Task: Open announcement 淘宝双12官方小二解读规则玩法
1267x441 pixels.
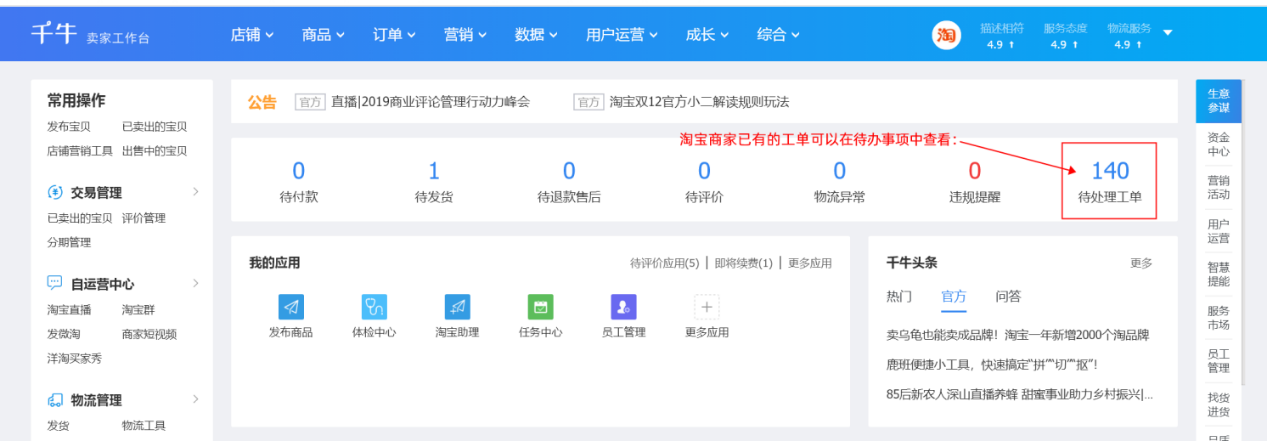Action: pos(699,102)
